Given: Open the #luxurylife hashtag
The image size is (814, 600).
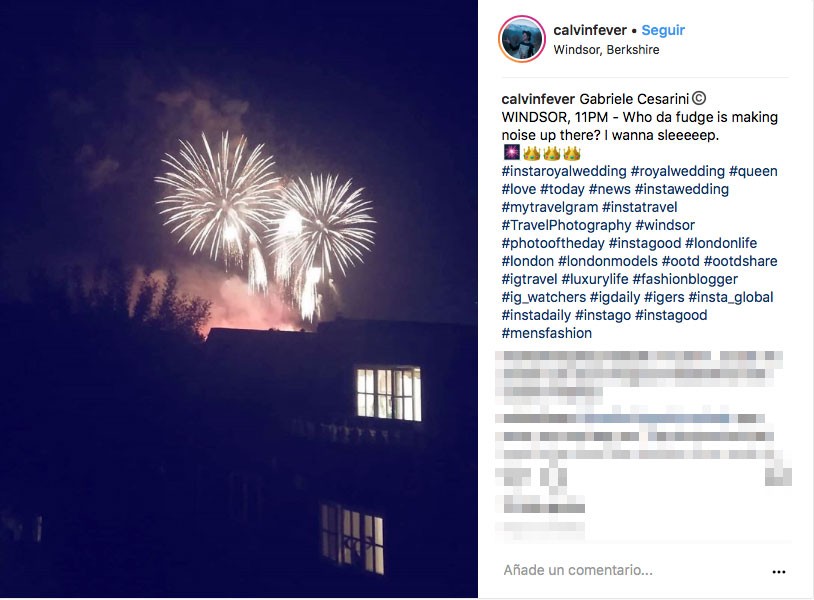Looking at the screenshot, I should 595,279.
